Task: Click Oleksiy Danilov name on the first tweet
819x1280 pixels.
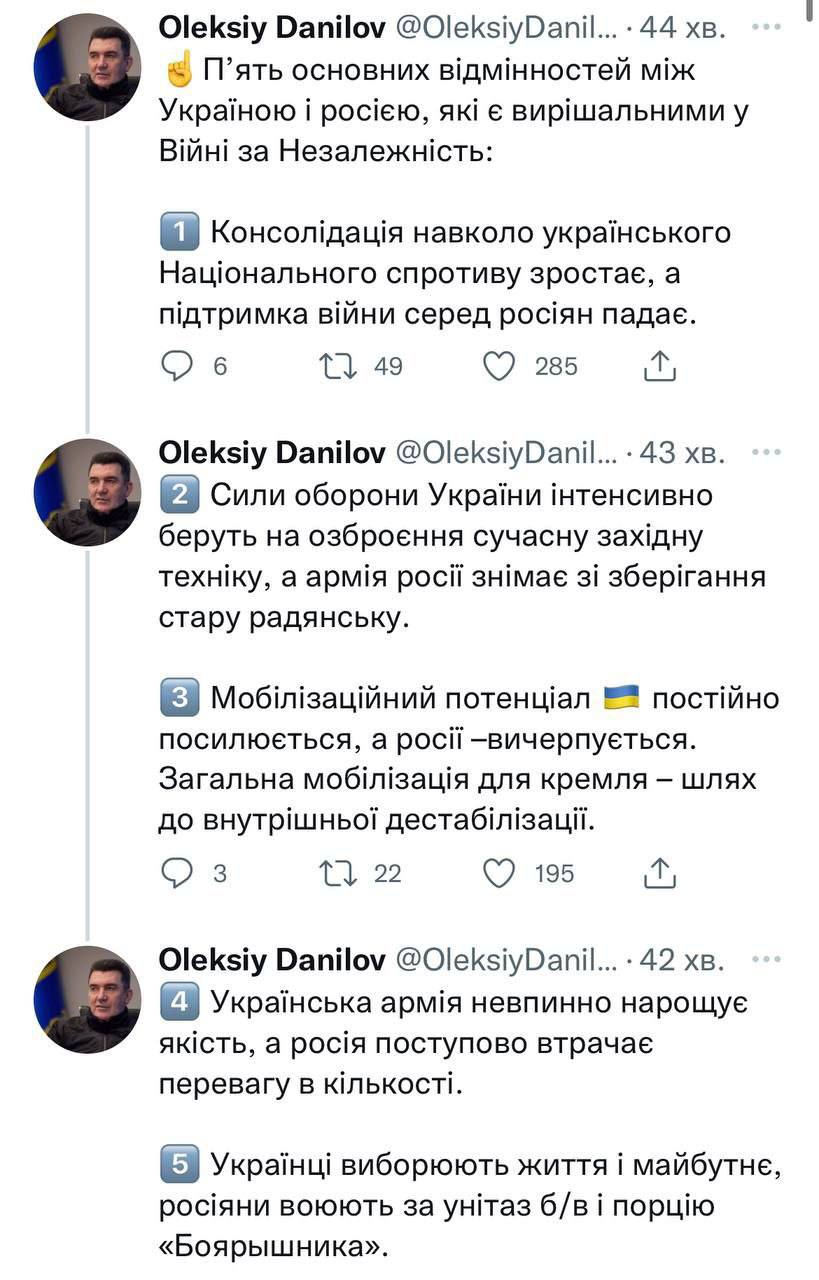Action: [272, 31]
